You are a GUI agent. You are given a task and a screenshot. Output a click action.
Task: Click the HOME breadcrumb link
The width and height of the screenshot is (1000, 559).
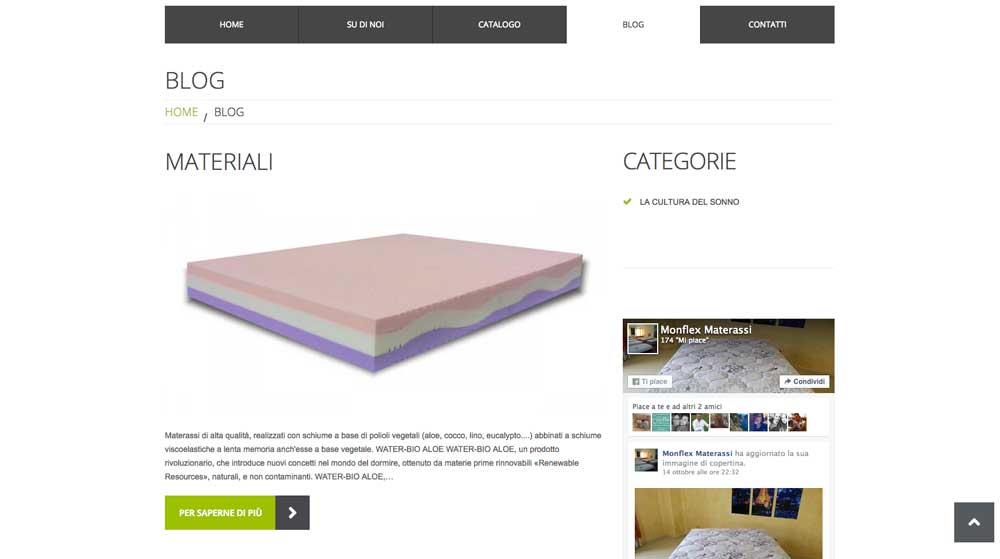tap(182, 112)
